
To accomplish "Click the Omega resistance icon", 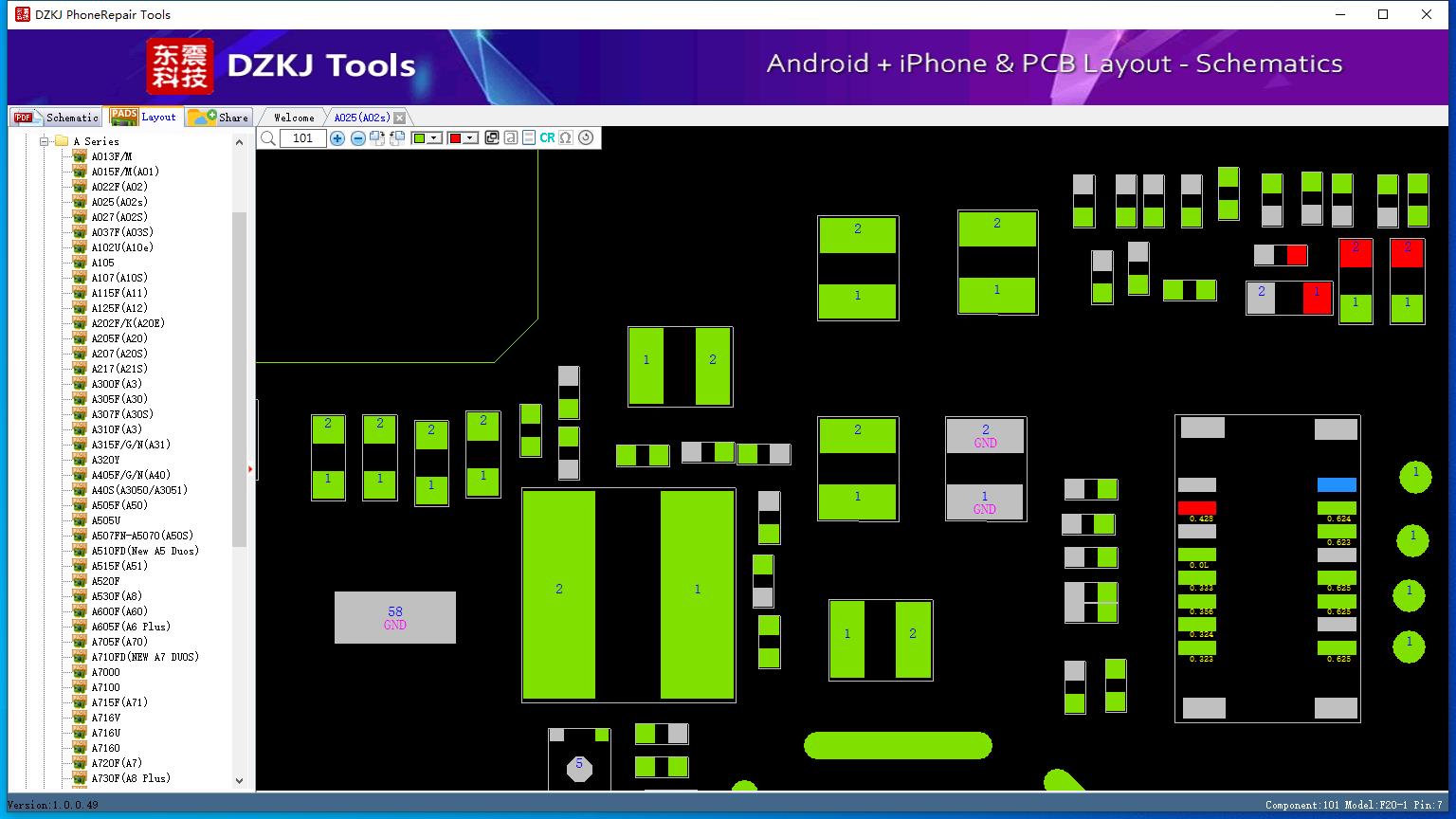I will (x=566, y=138).
